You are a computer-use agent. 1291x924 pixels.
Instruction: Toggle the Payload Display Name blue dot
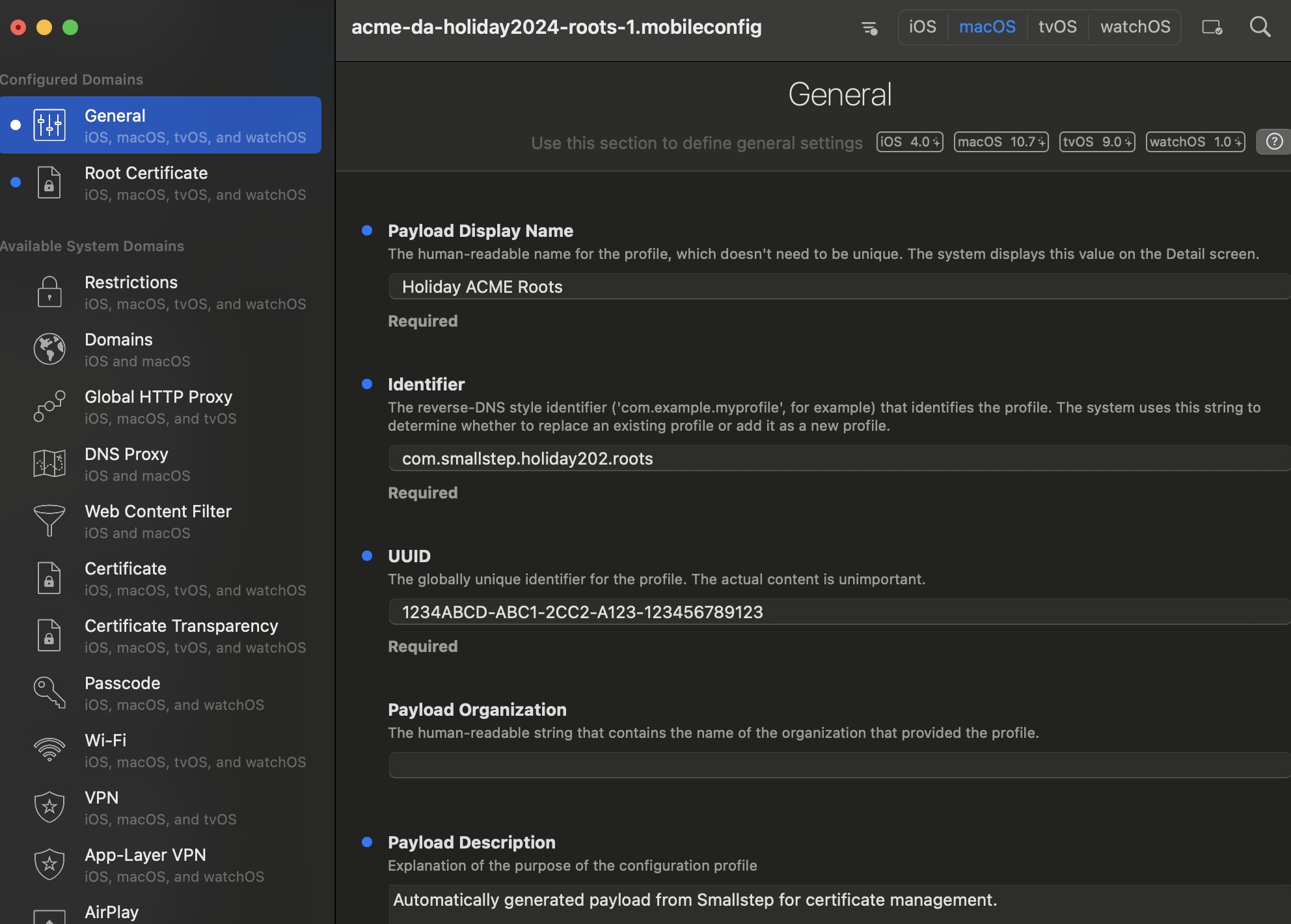point(367,230)
